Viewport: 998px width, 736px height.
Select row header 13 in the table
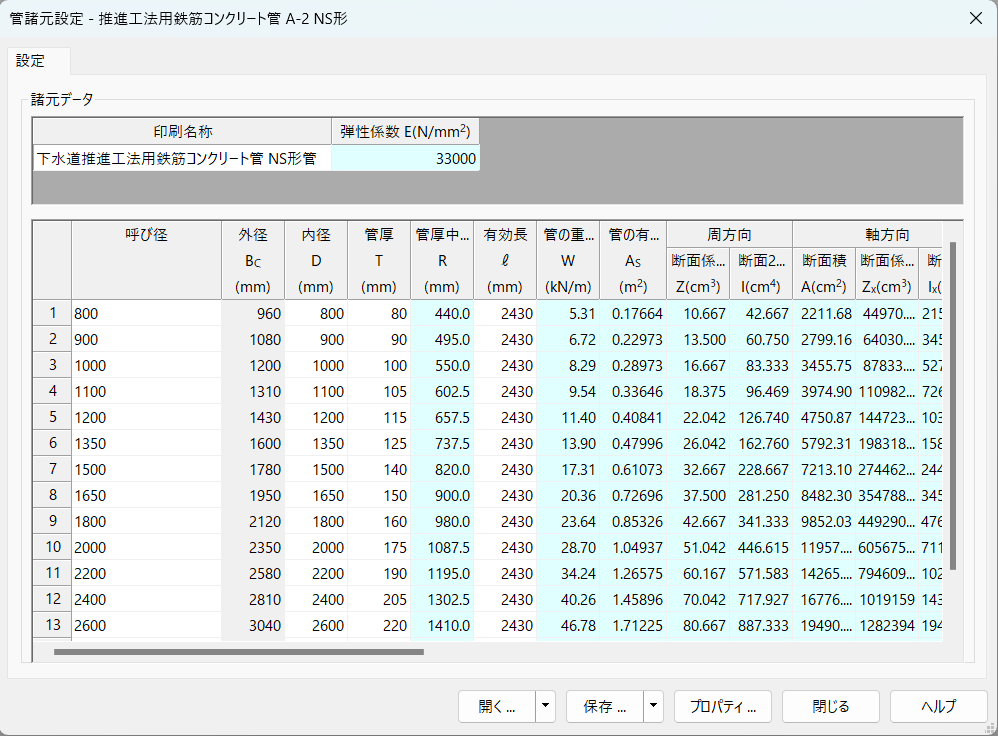pyautogui.click(x=52, y=625)
